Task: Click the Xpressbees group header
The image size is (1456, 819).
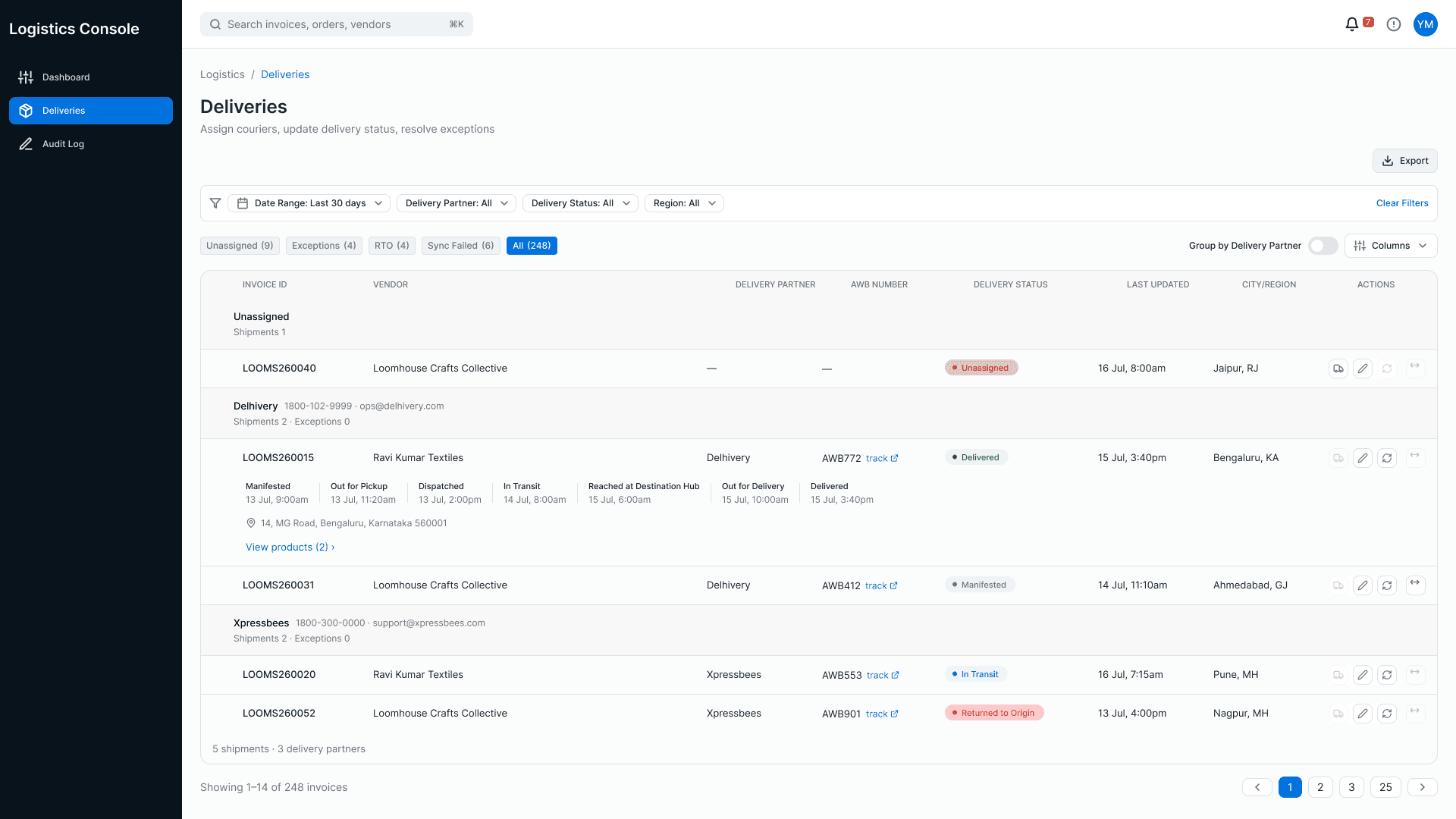Action: [x=819, y=630]
